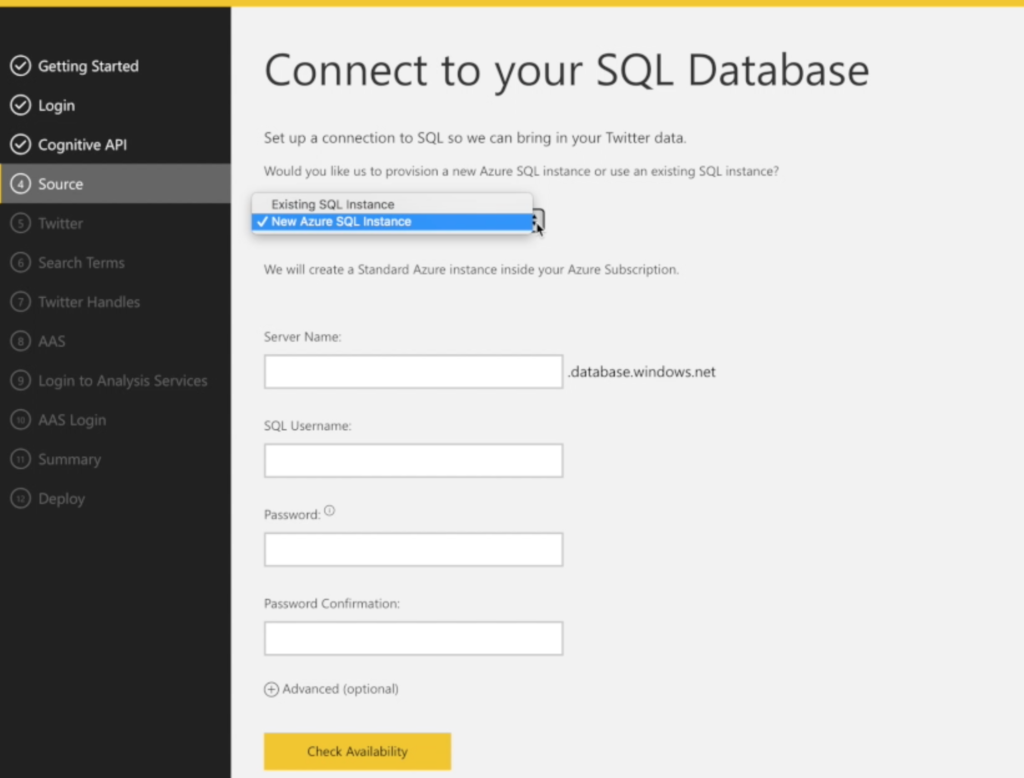Click the step 9 circle icon
Screen dimensions: 1024x778
pyautogui.click(x=20, y=380)
